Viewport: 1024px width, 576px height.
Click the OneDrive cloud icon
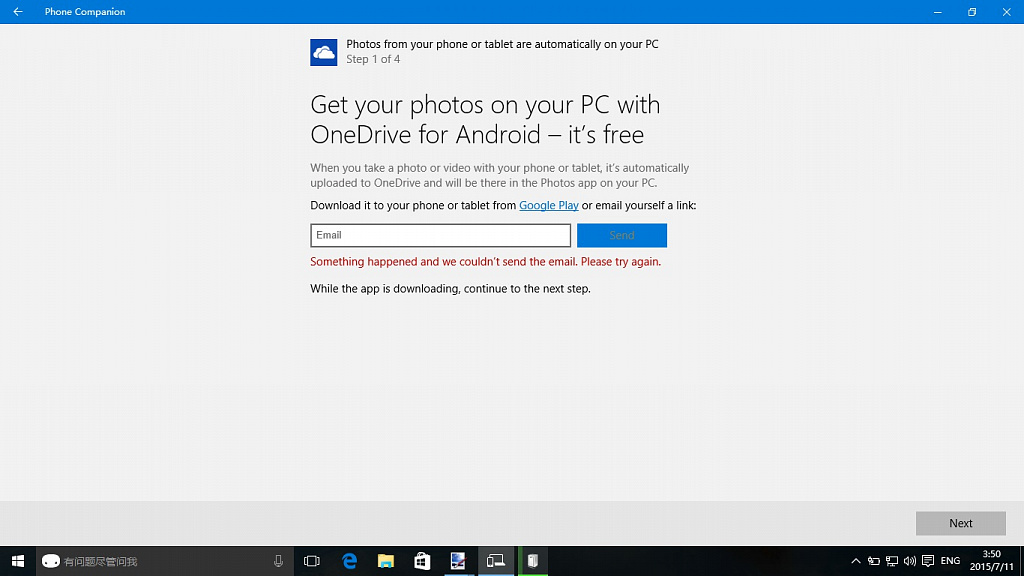(323, 52)
